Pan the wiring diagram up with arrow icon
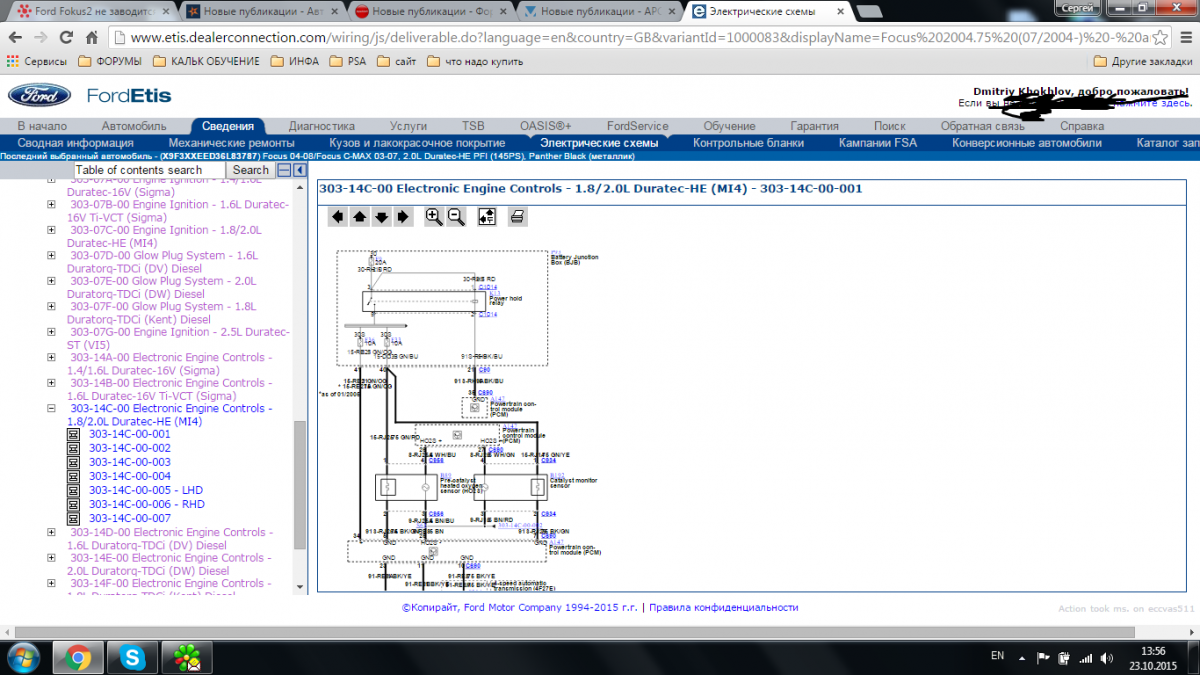This screenshot has height=675, width=1200. coord(359,217)
